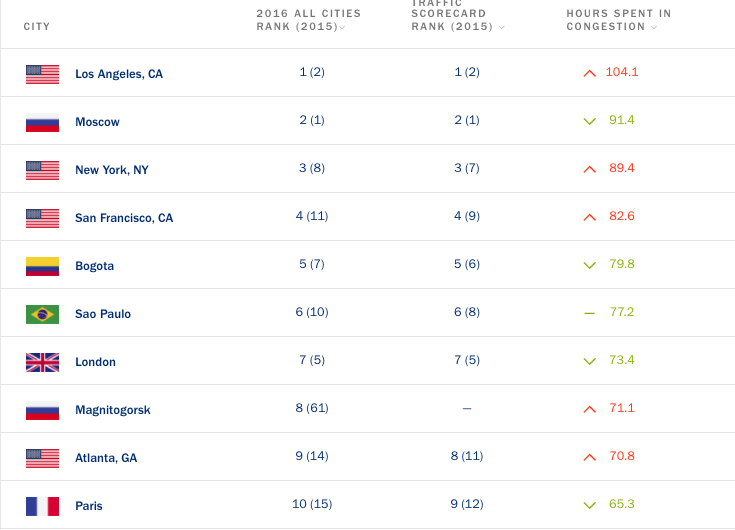Click the red up arrow for Los Angeles
The height and width of the screenshot is (530, 735).
(x=589, y=73)
